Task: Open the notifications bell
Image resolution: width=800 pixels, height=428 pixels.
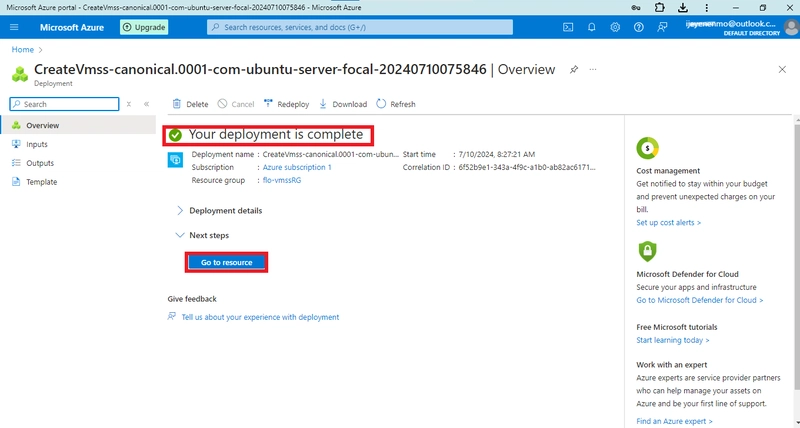Action: pyautogui.click(x=591, y=27)
